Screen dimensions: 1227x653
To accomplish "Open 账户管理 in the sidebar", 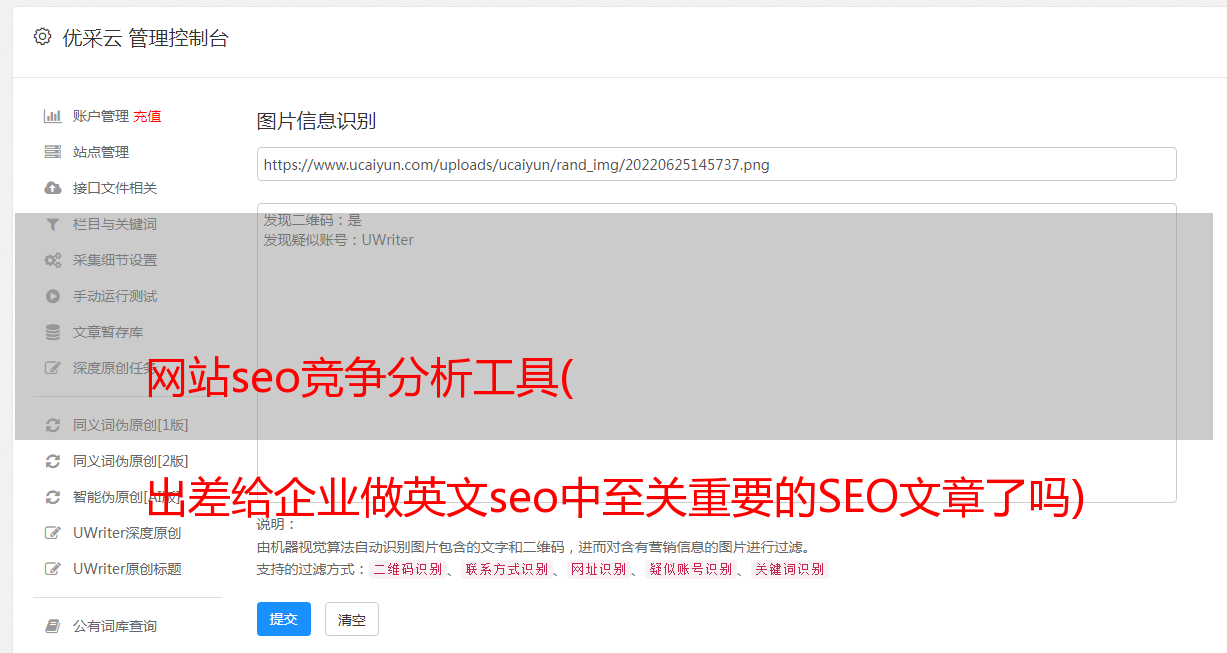I will [x=101, y=116].
